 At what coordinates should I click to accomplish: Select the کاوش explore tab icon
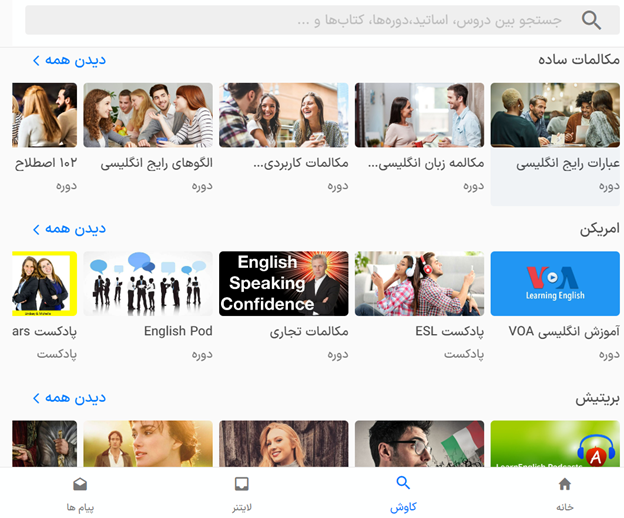pos(403,483)
